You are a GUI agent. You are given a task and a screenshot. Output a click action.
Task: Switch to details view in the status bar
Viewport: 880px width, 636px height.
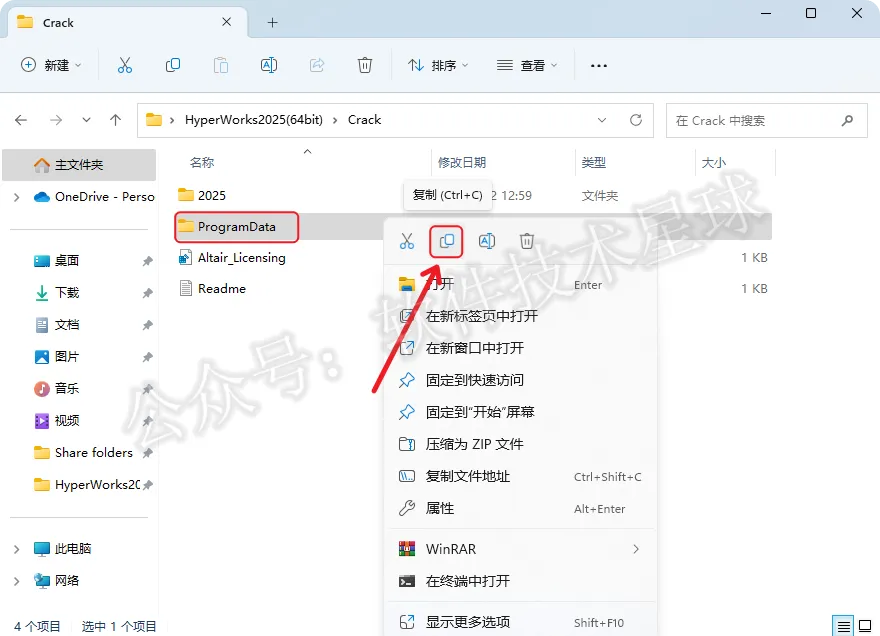pyautogui.click(x=843, y=626)
